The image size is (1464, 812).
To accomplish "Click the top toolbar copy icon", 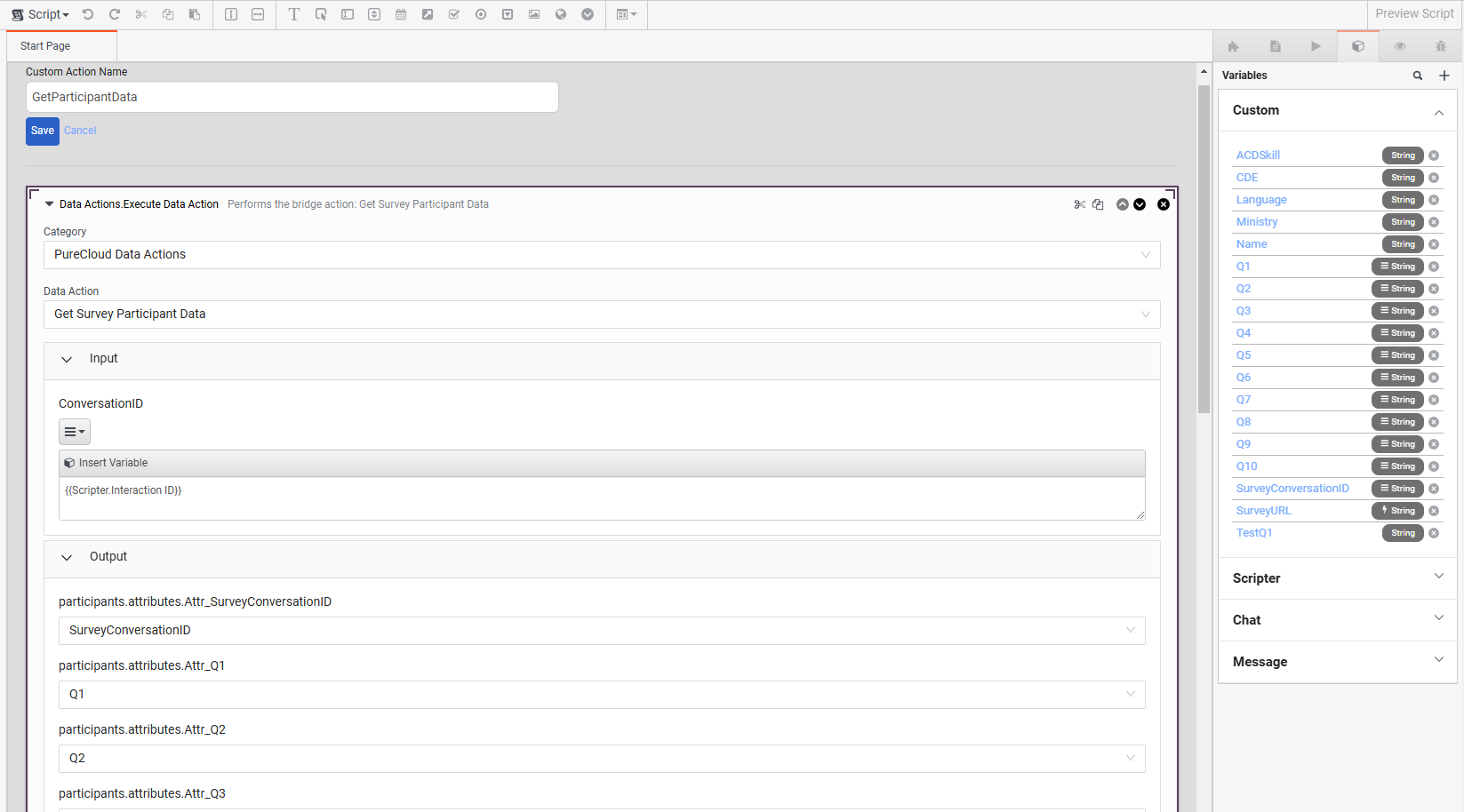I will 168,14.
